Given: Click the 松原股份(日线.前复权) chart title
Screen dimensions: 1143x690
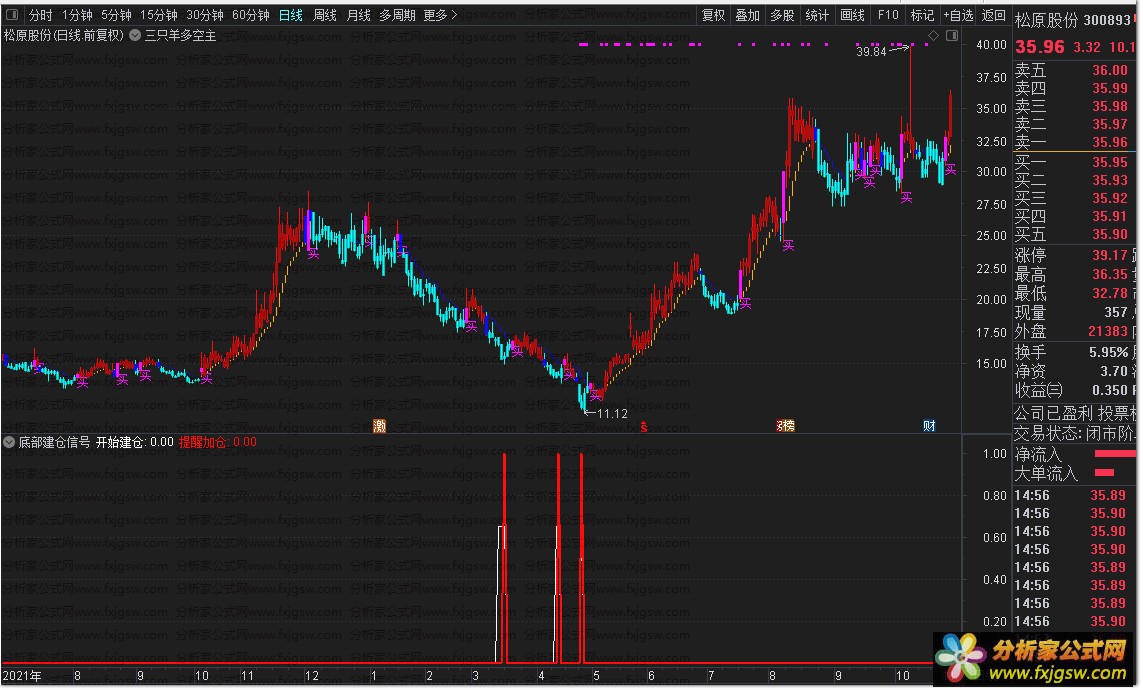Looking at the screenshot, I should coord(63,35).
